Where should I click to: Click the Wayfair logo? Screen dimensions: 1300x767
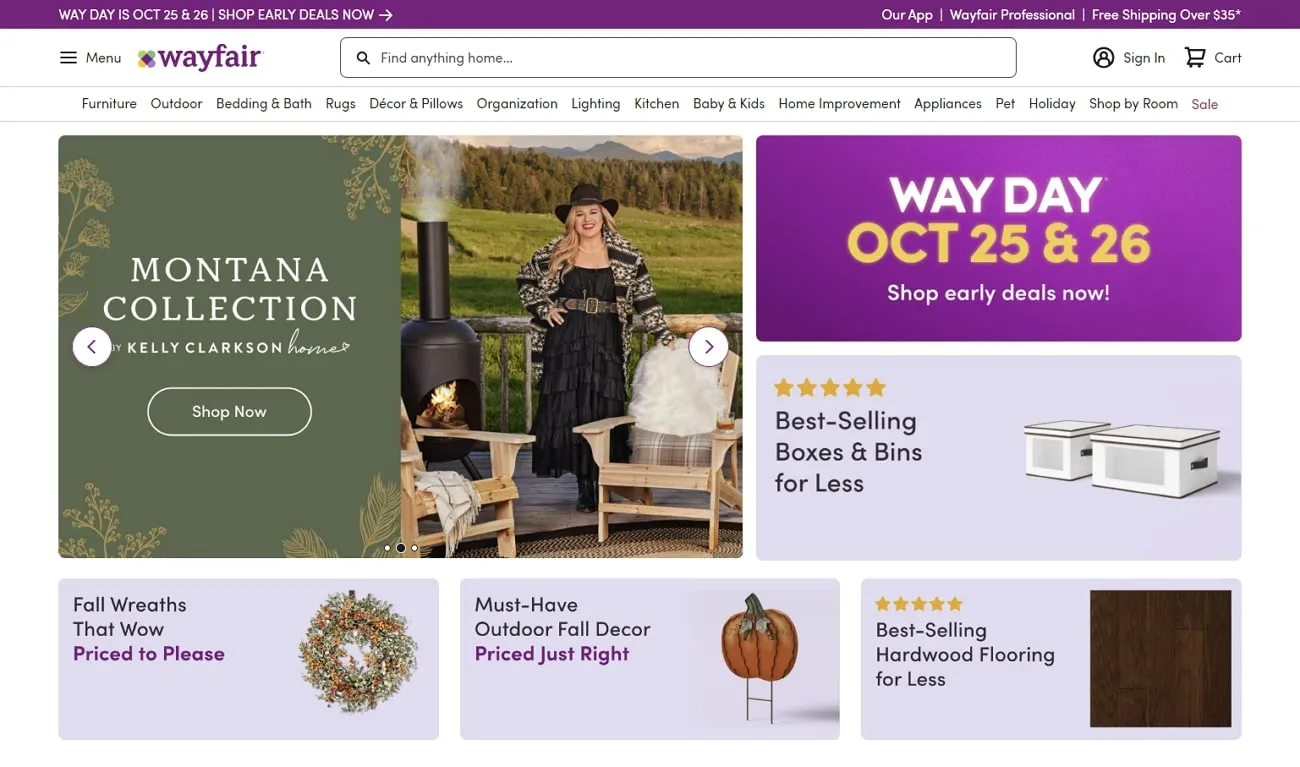(x=199, y=57)
